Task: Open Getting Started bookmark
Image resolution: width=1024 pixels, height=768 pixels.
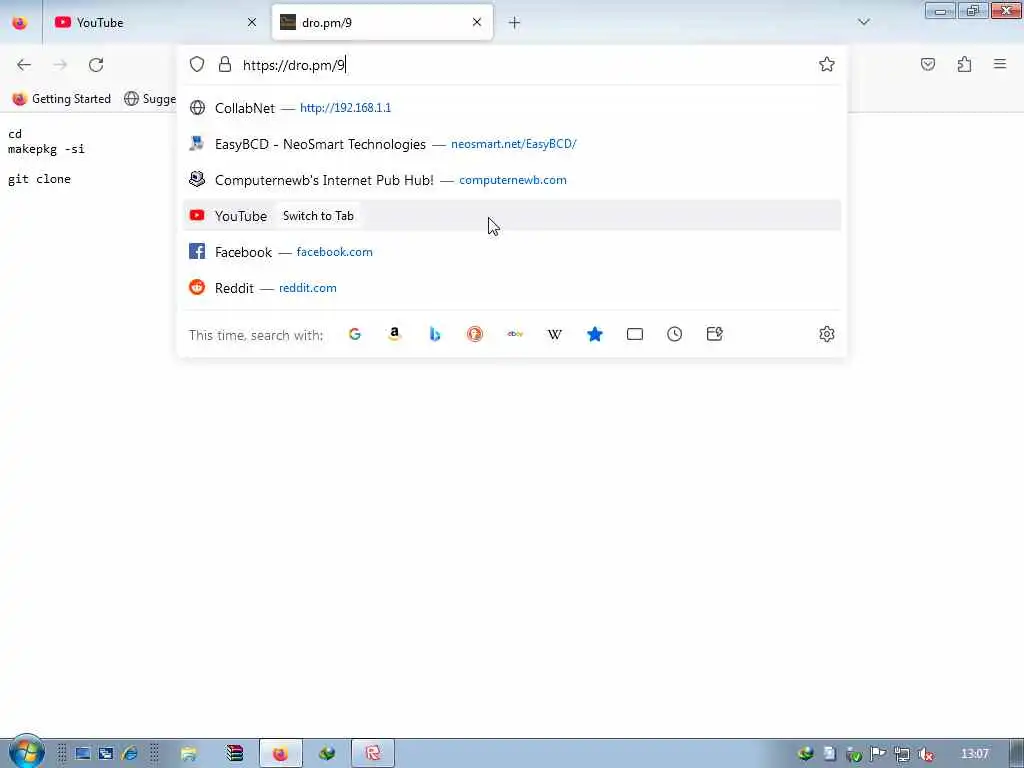Action: [61, 99]
